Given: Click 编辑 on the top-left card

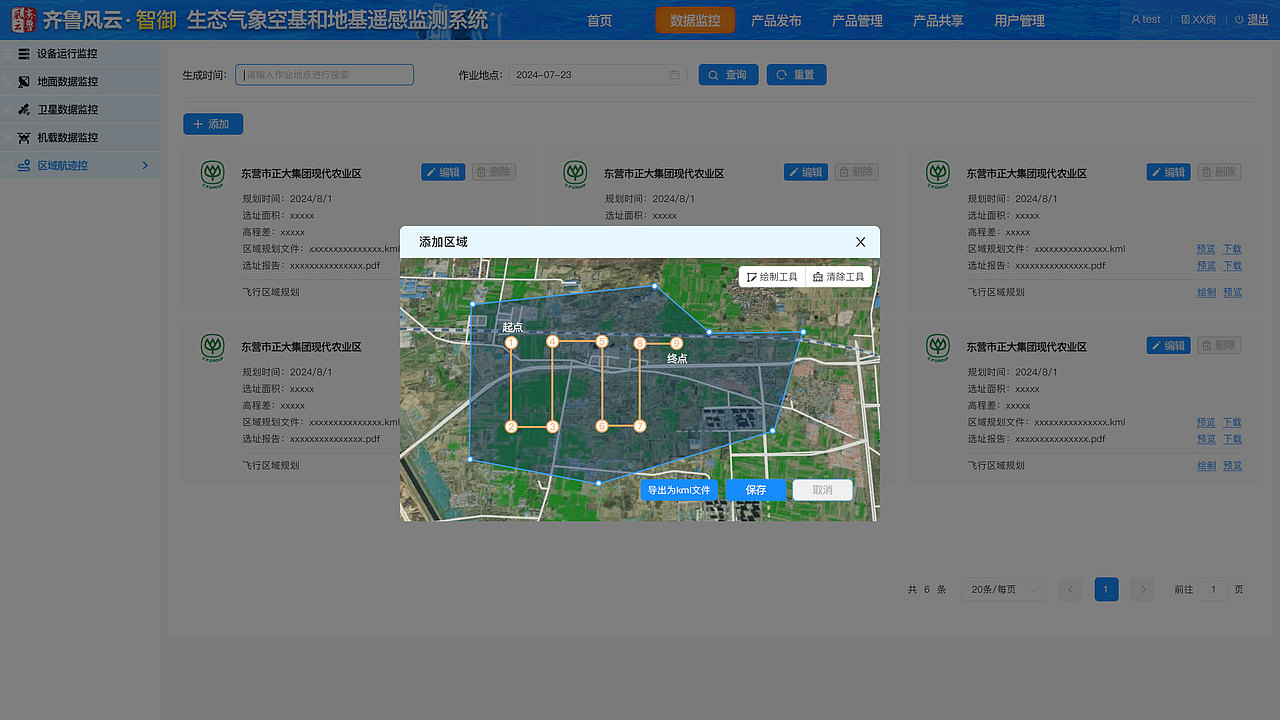Looking at the screenshot, I should (x=443, y=172).
